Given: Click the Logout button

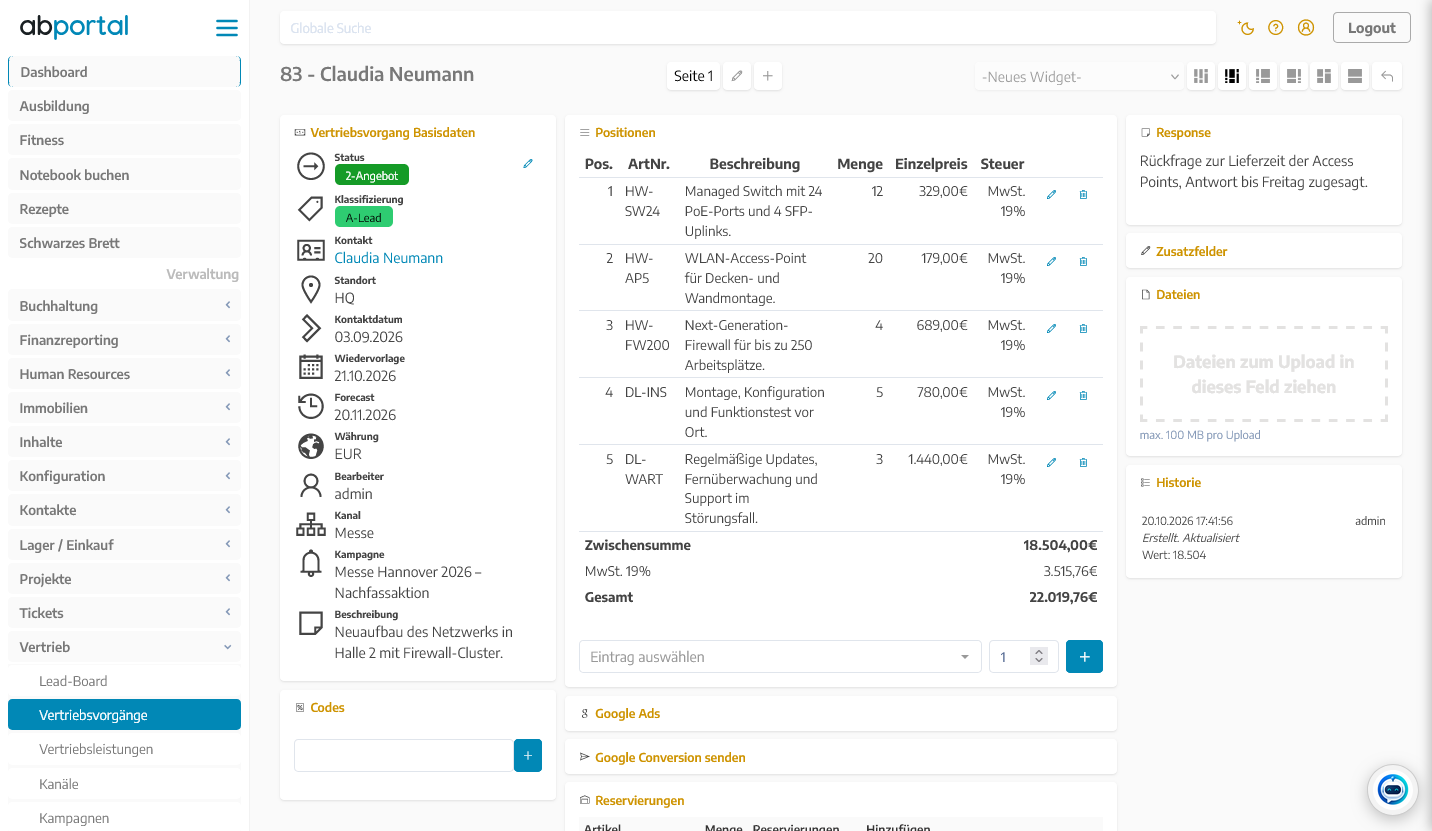Looking at the screenshot, I should point(1371,28).
